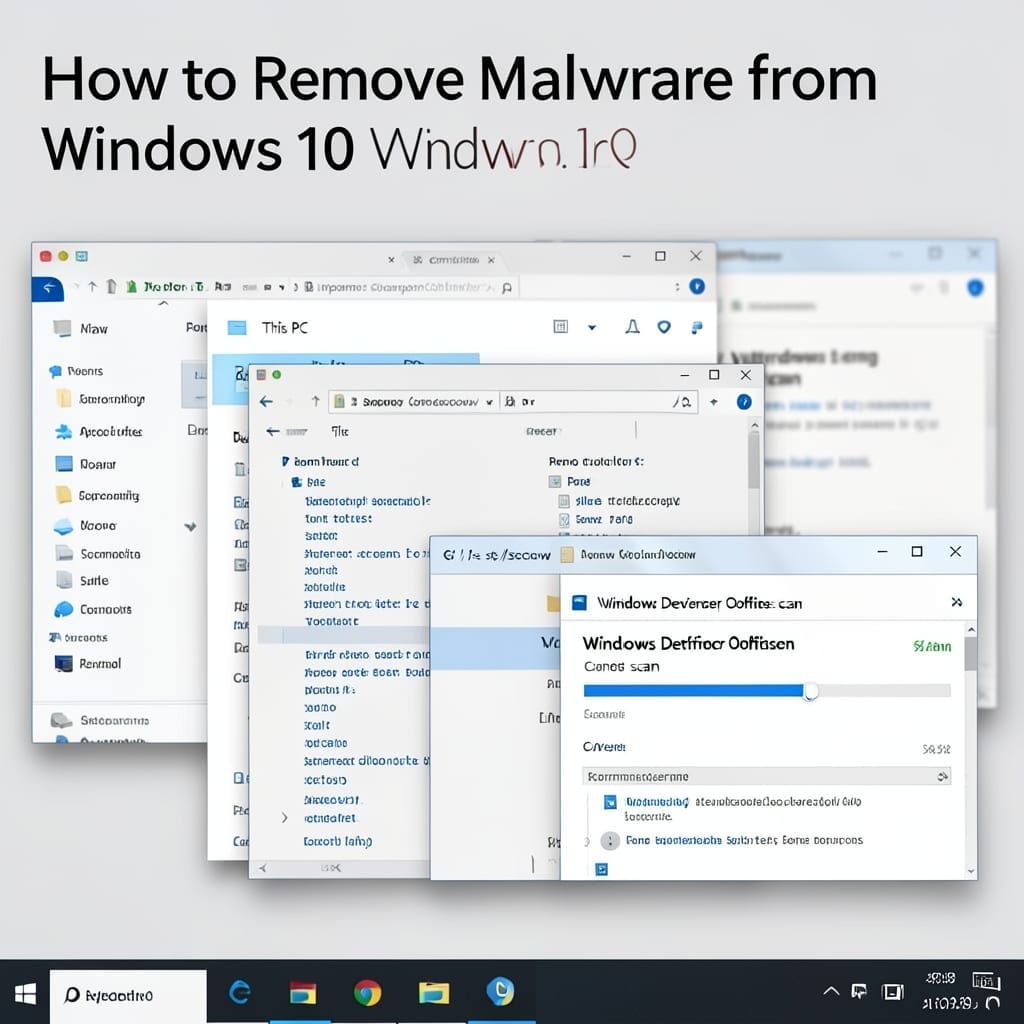Close the 'Comtiition' tab in left window

491,260
